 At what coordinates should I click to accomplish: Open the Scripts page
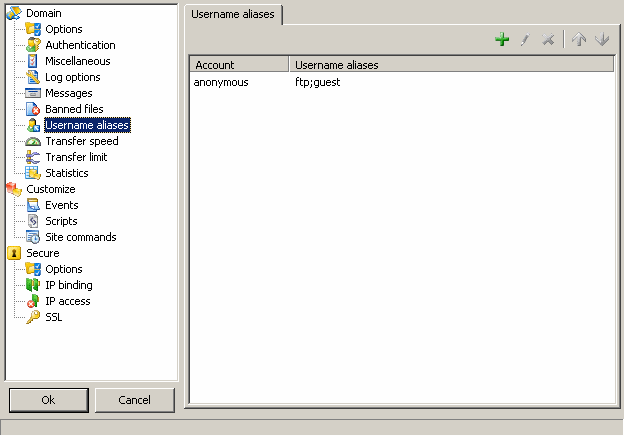[61, 221]
